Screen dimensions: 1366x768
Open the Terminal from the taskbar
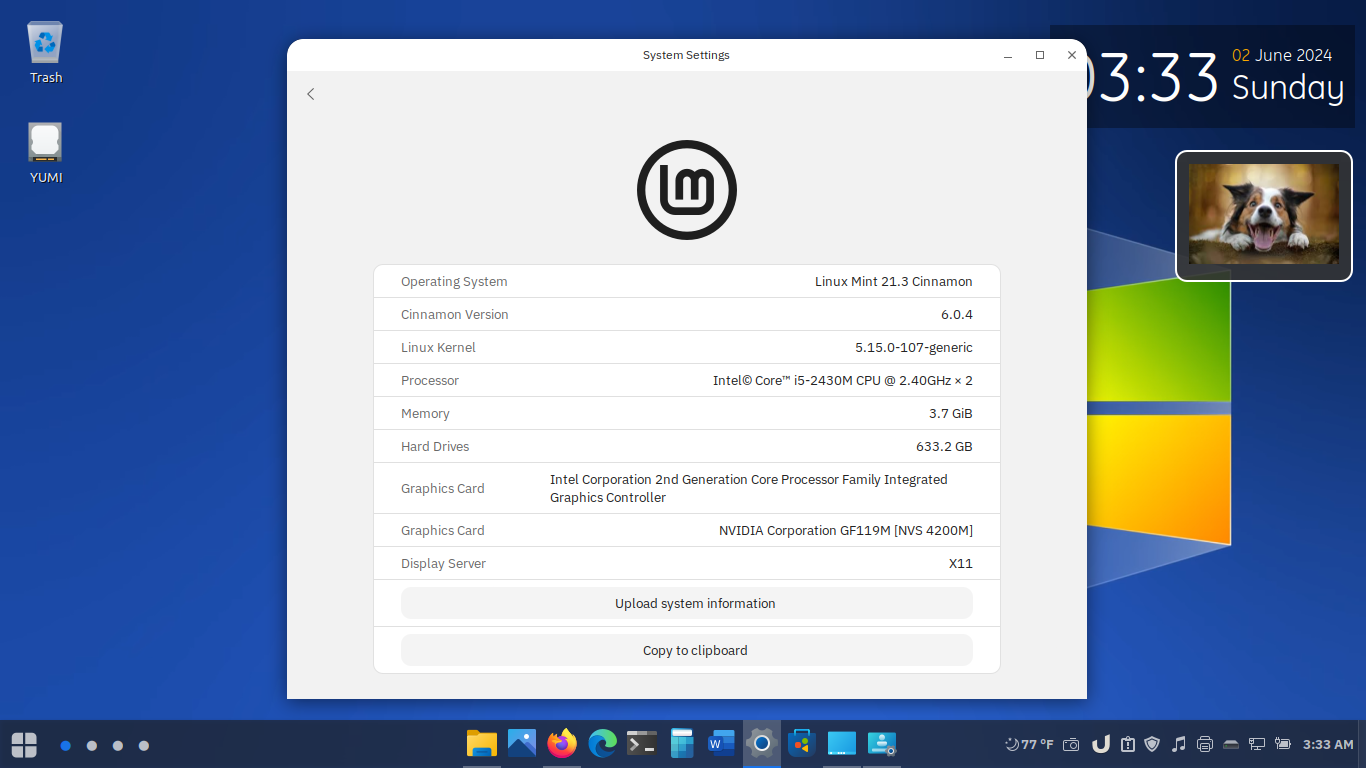click(x=642, y=743)
